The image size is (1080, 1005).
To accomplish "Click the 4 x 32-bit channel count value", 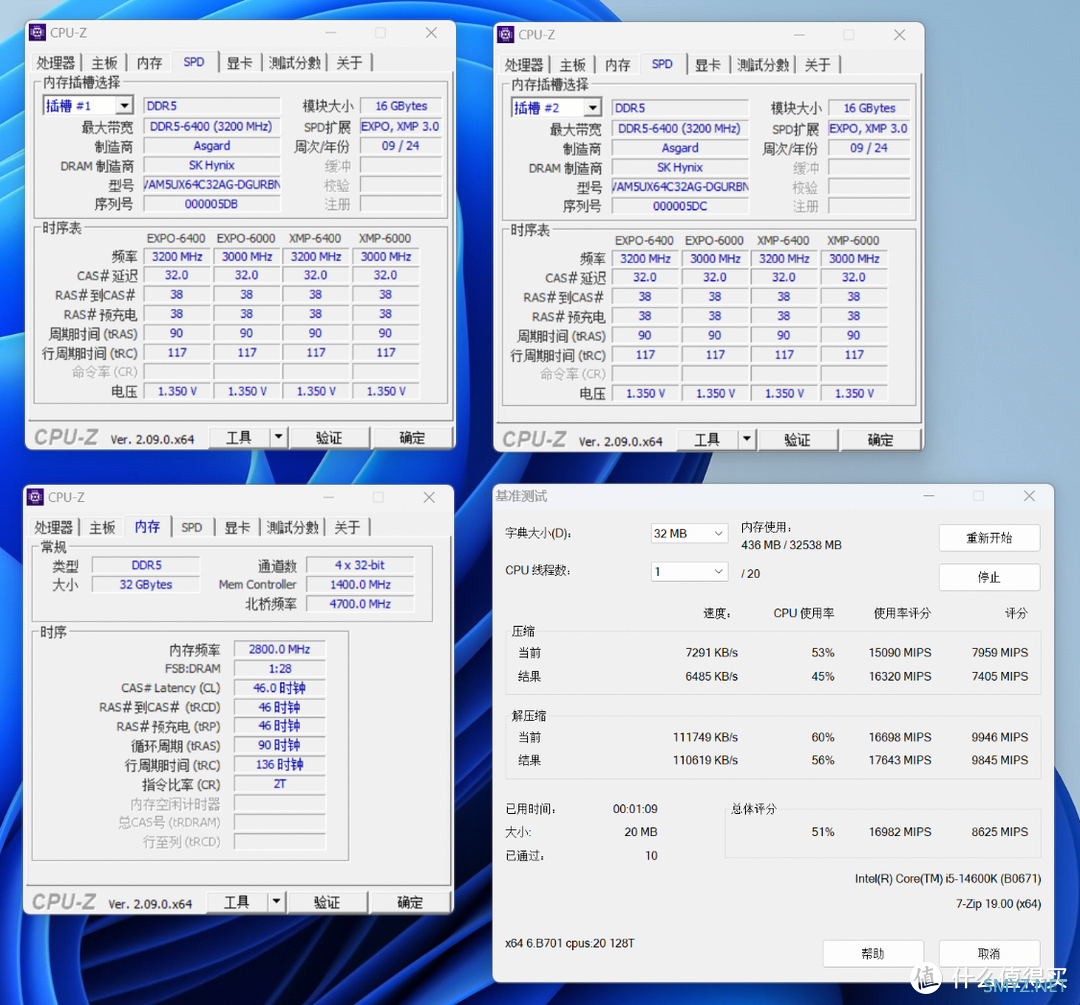I will coord(360,565).
